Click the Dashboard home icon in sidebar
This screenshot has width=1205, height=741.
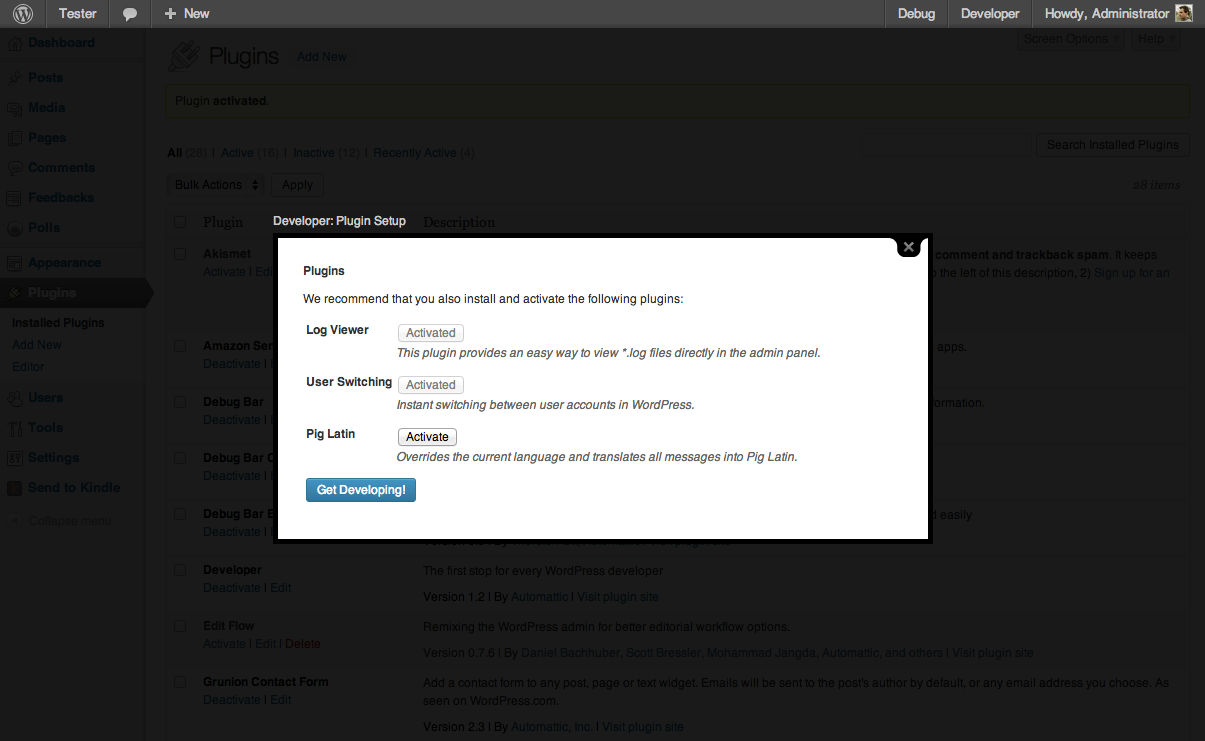[15, 44]
